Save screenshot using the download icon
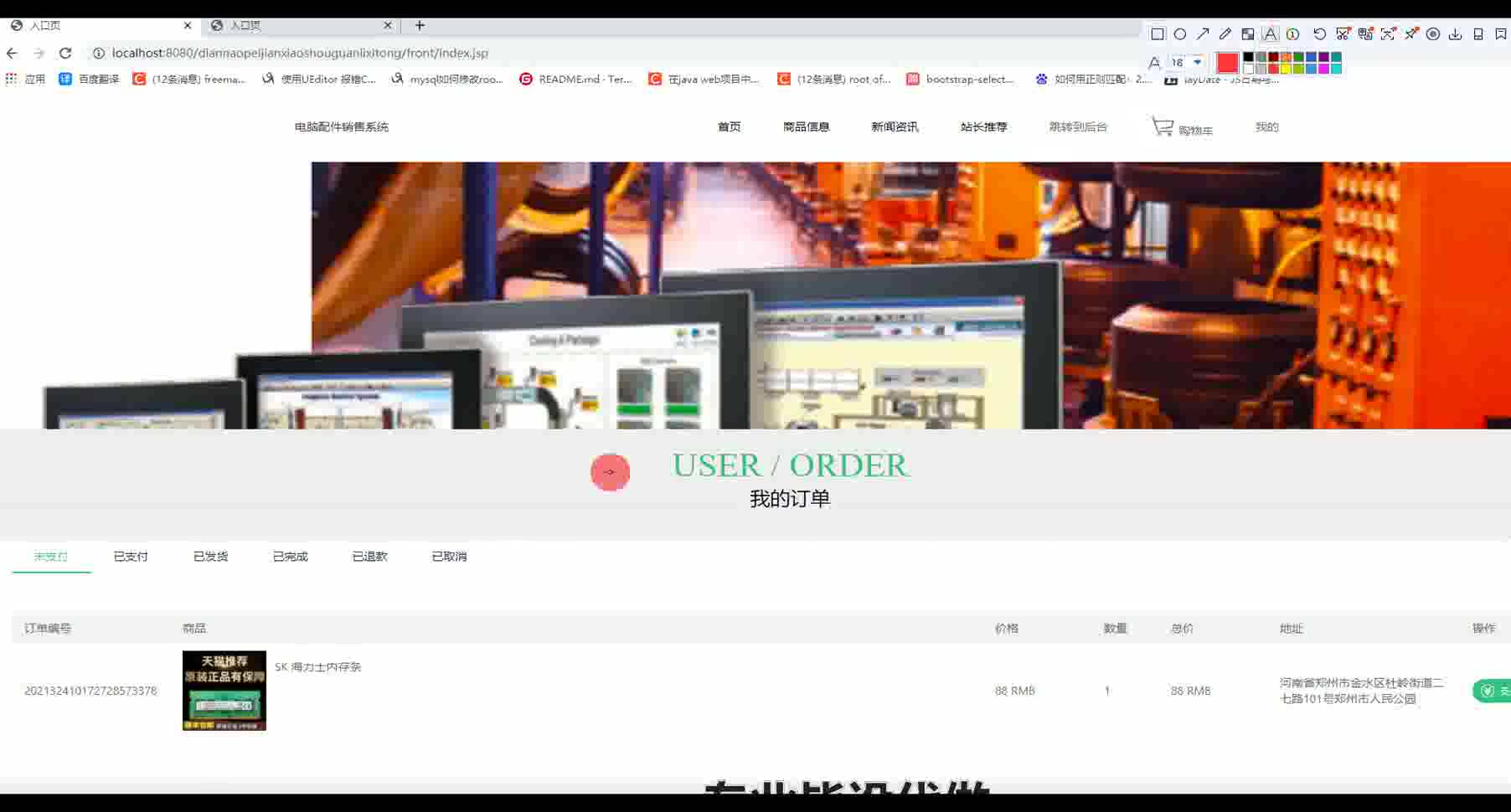 tap(1456, 34)
